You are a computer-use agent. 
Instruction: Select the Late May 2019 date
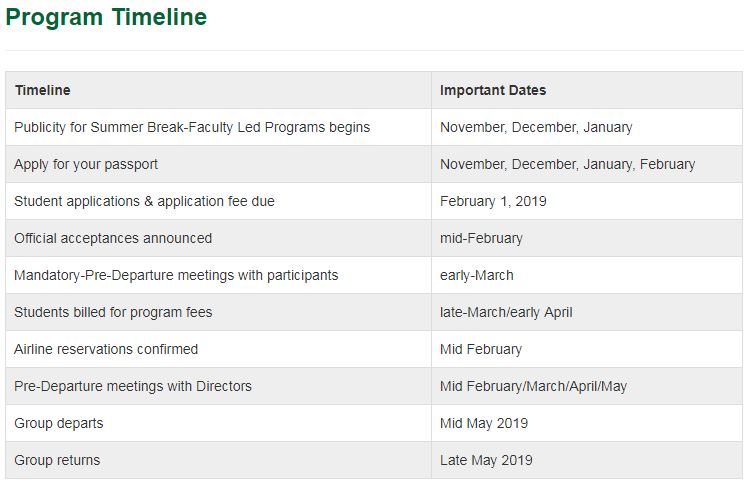tap(486, 460)
